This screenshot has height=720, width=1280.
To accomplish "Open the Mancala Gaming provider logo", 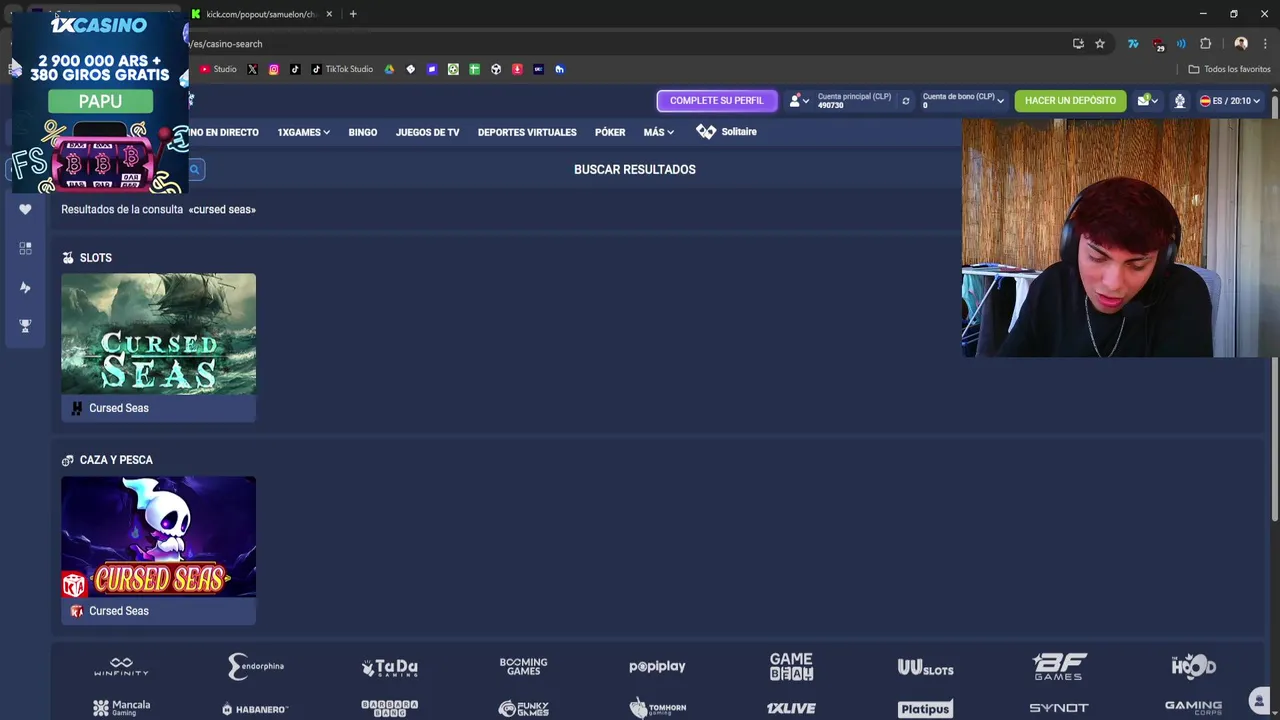I will (x=122, y=708).
